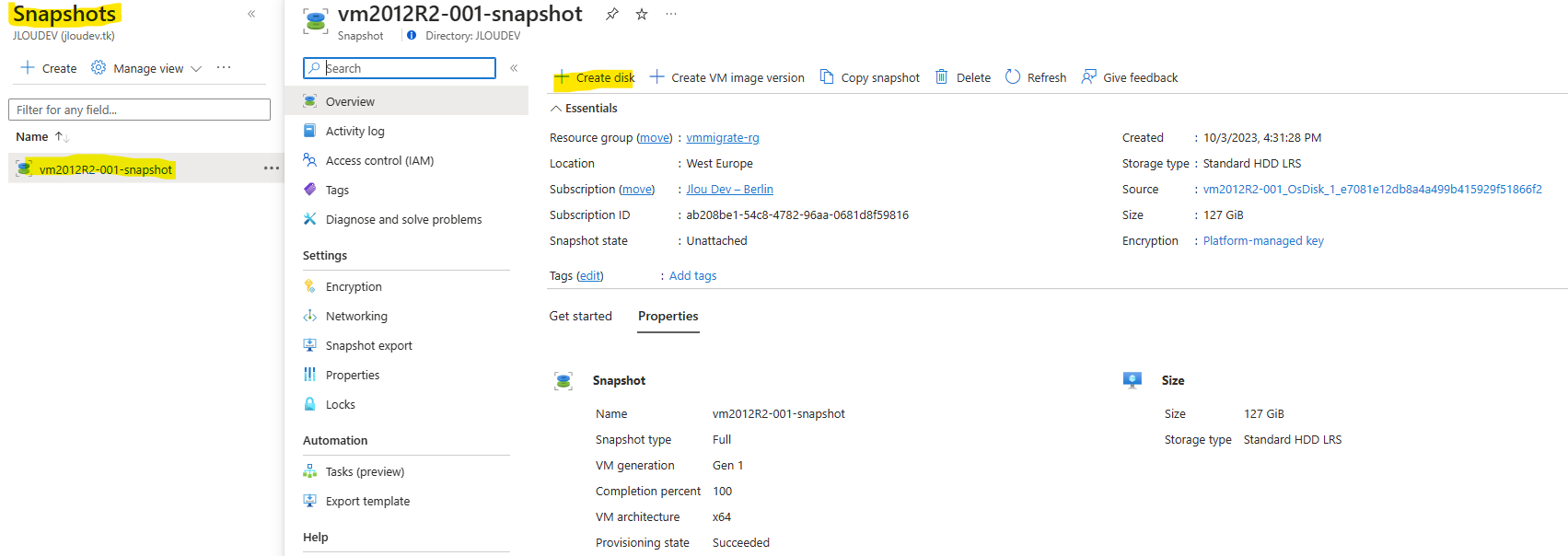Sort the list by Name column
The width and height of the screenshot is (1568, 556).
point(42,136)
